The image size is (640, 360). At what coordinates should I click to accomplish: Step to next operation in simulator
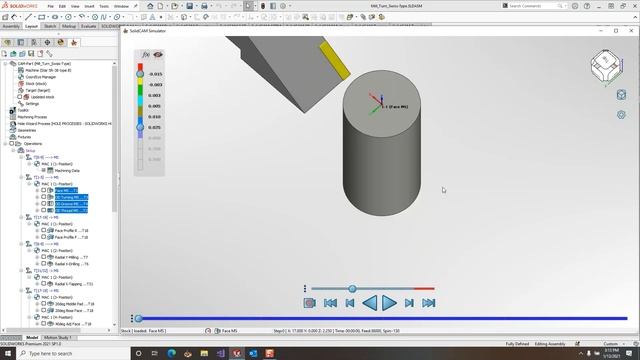coord(409,303)
